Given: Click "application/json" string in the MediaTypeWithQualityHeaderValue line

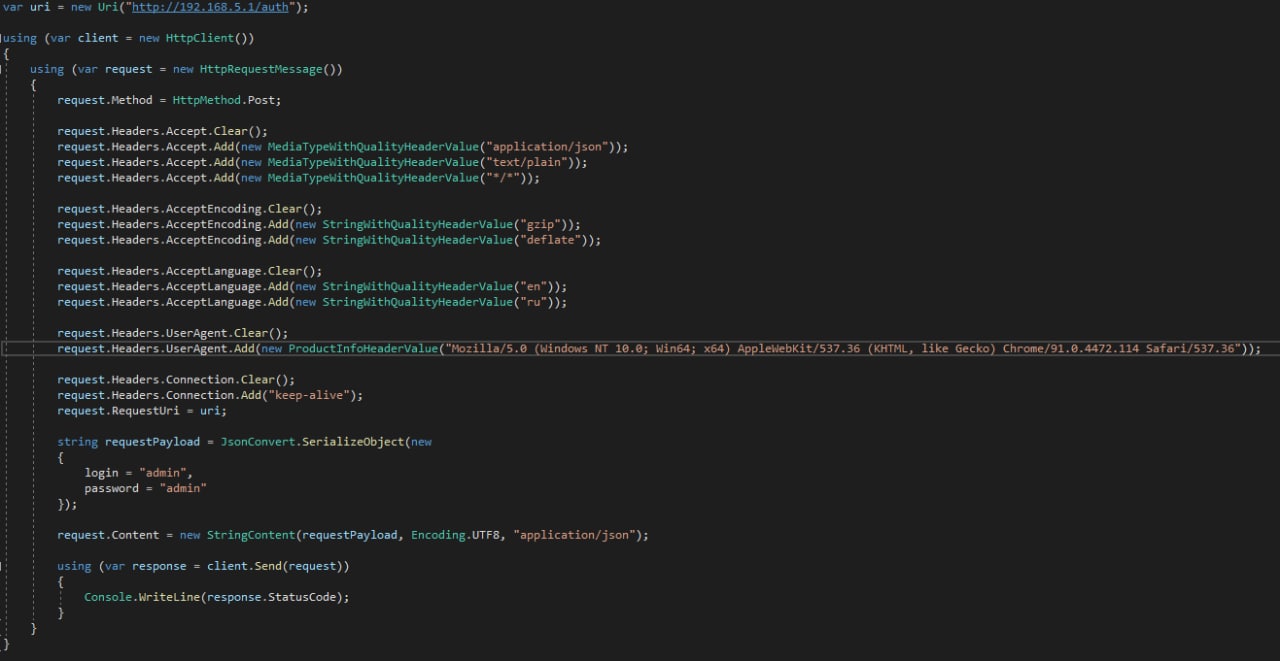Looking at the screenshot, I should pos(547,147).
